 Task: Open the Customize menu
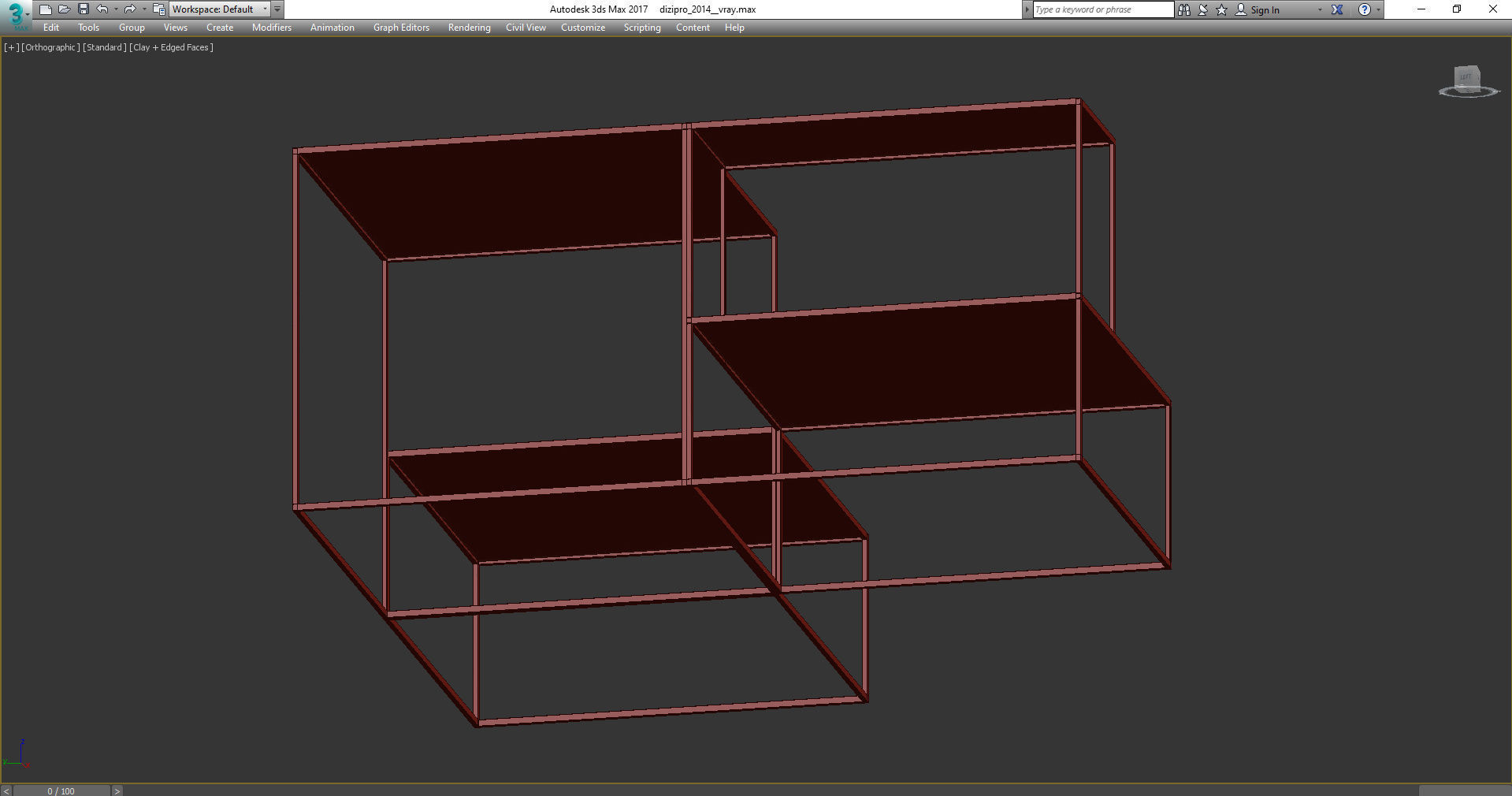point(583,28)
